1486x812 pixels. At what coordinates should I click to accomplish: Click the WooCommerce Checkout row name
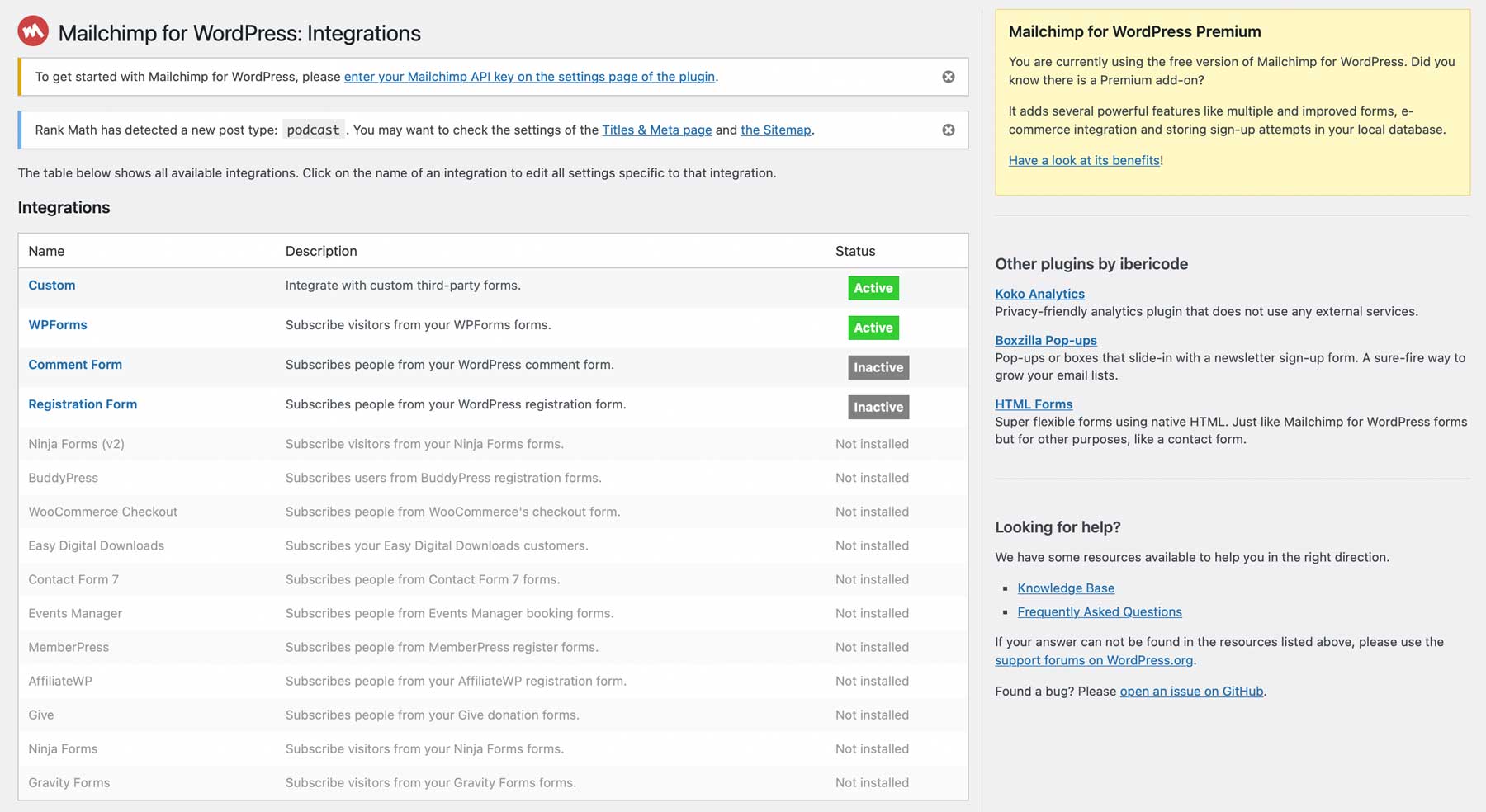pos(103,512)
